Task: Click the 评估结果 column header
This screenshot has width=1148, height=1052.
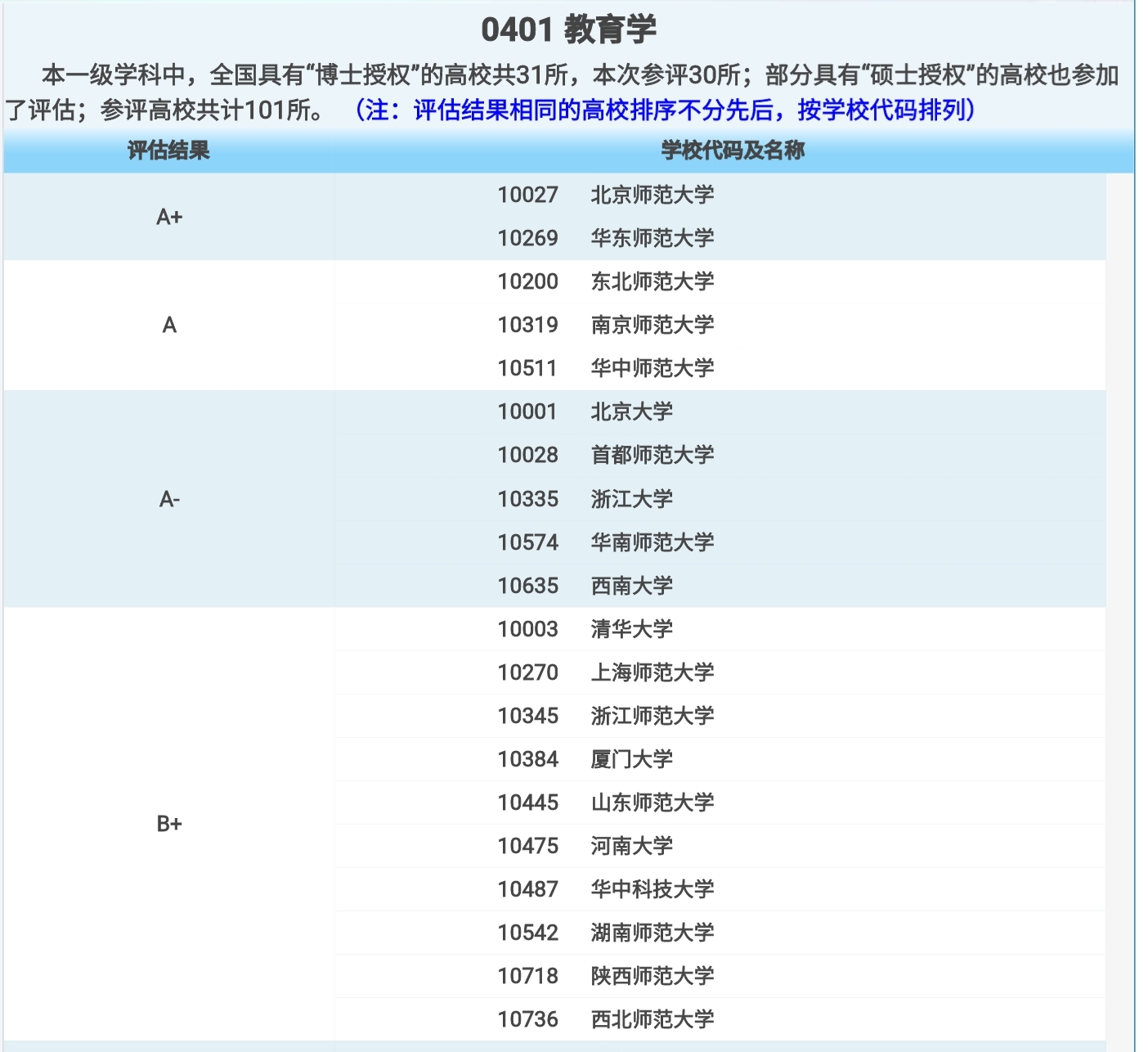Action: [168, 151]
